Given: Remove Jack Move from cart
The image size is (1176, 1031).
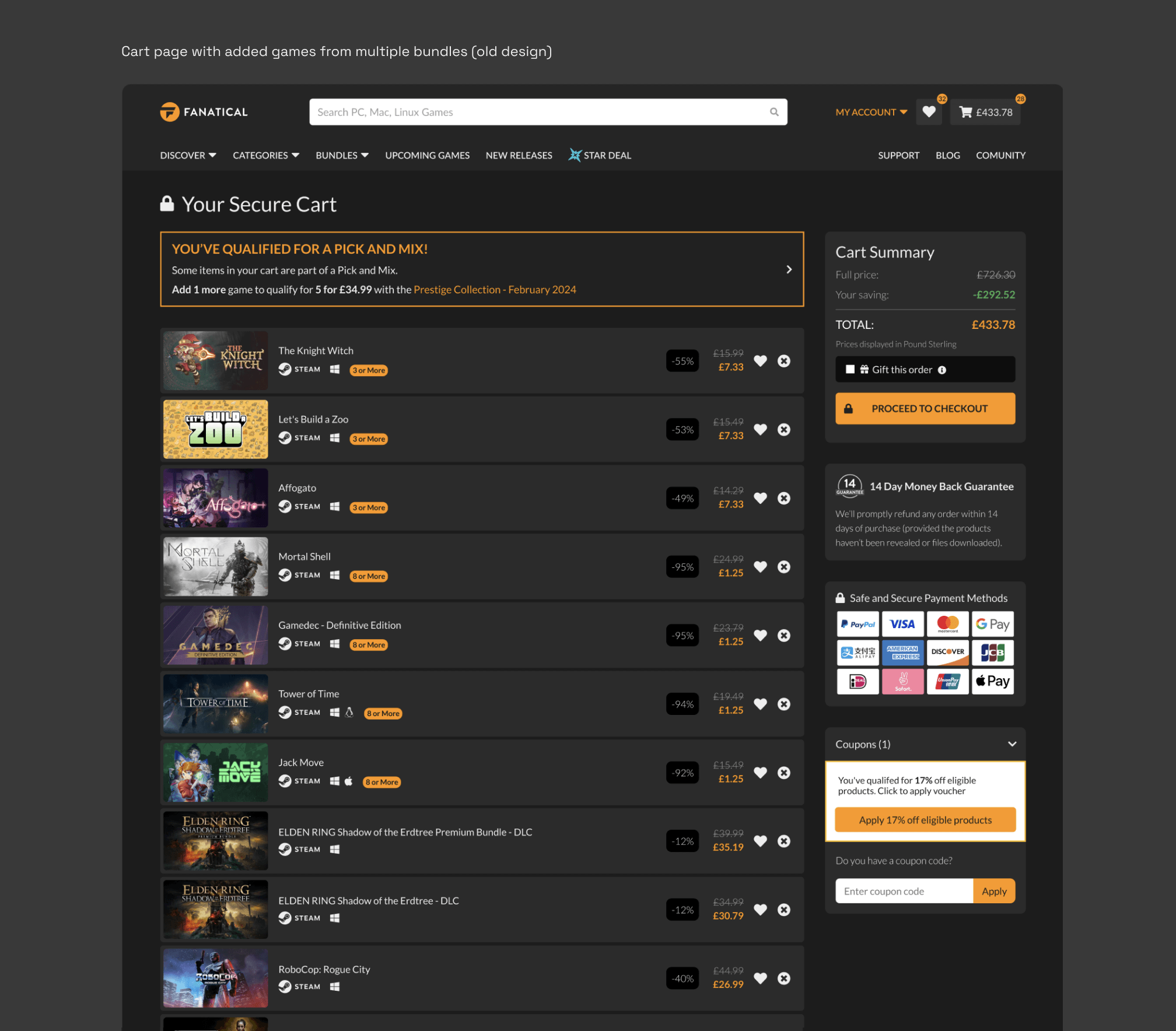Looking at the screenshot, I should [x=784, y=773].
